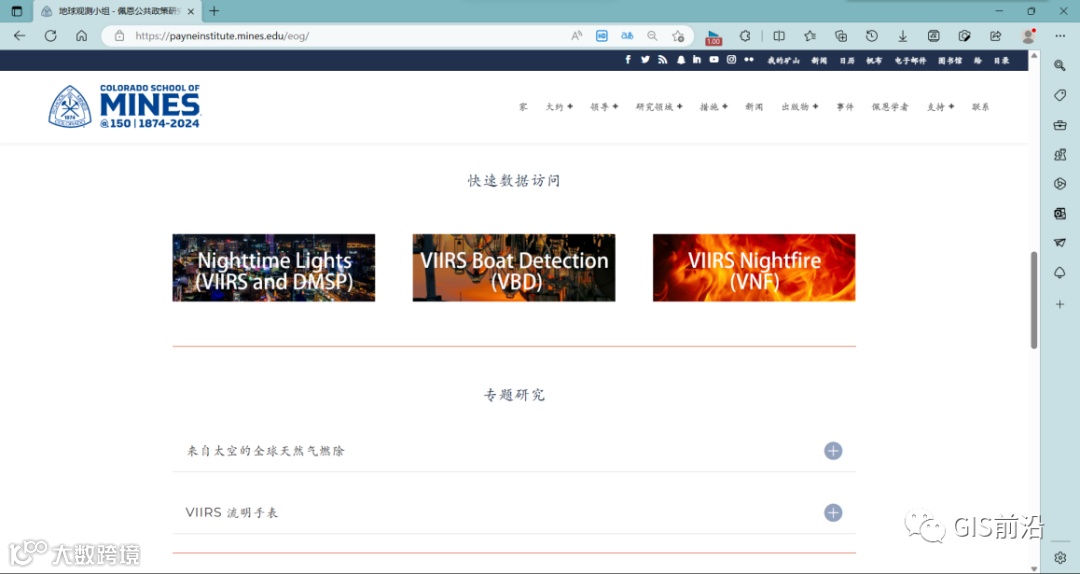This screenshot has width=1080, height=574.
Task: Click the sidebar search magnifier icon
Action: tap(1060, 65)
